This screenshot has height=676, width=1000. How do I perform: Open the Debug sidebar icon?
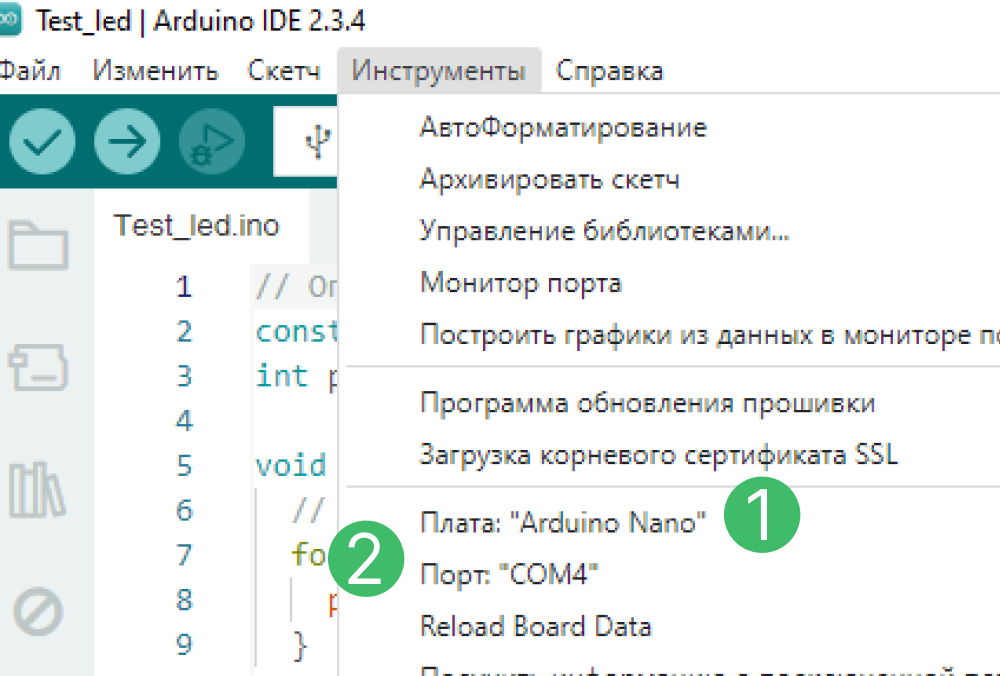click(x=38, y=612)
